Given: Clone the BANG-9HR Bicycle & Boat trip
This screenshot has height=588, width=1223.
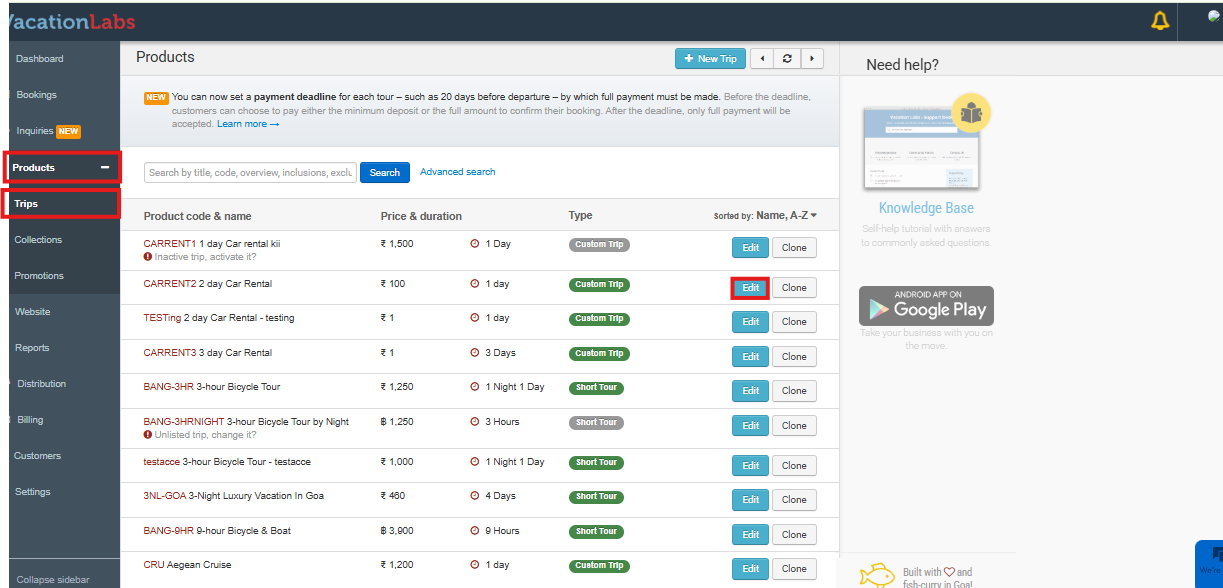Looking at the screenshot, I should tap(794, 534).
